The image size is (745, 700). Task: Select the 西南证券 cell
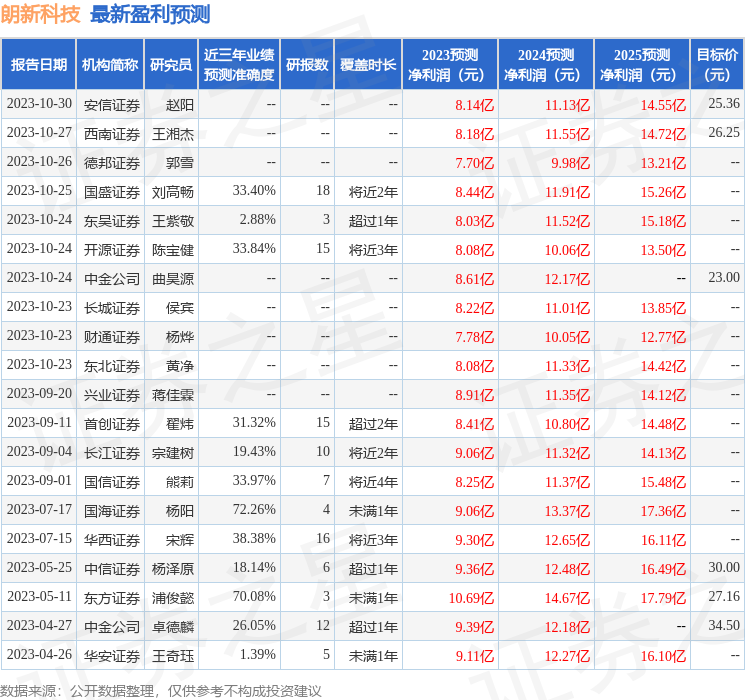pyautogui.click(x=112, y=134)
